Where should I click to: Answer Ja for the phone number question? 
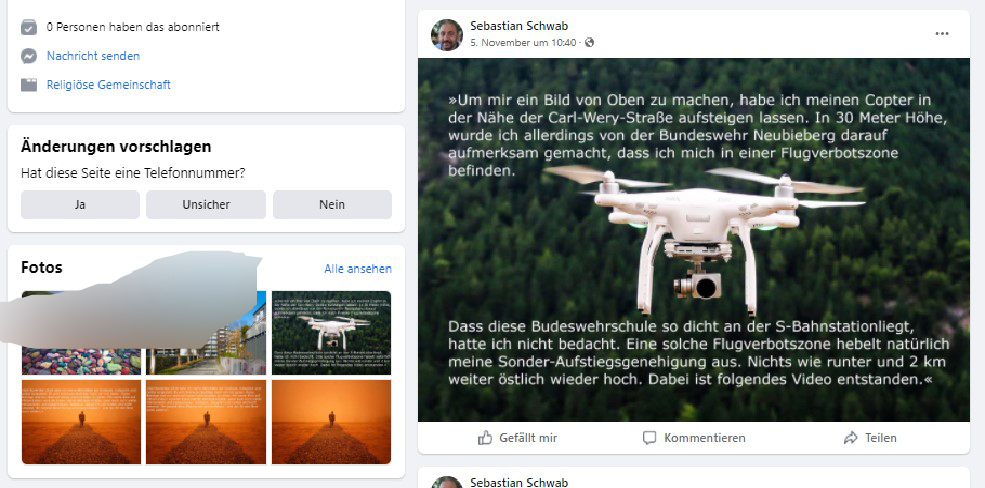(x=80, y=205)
